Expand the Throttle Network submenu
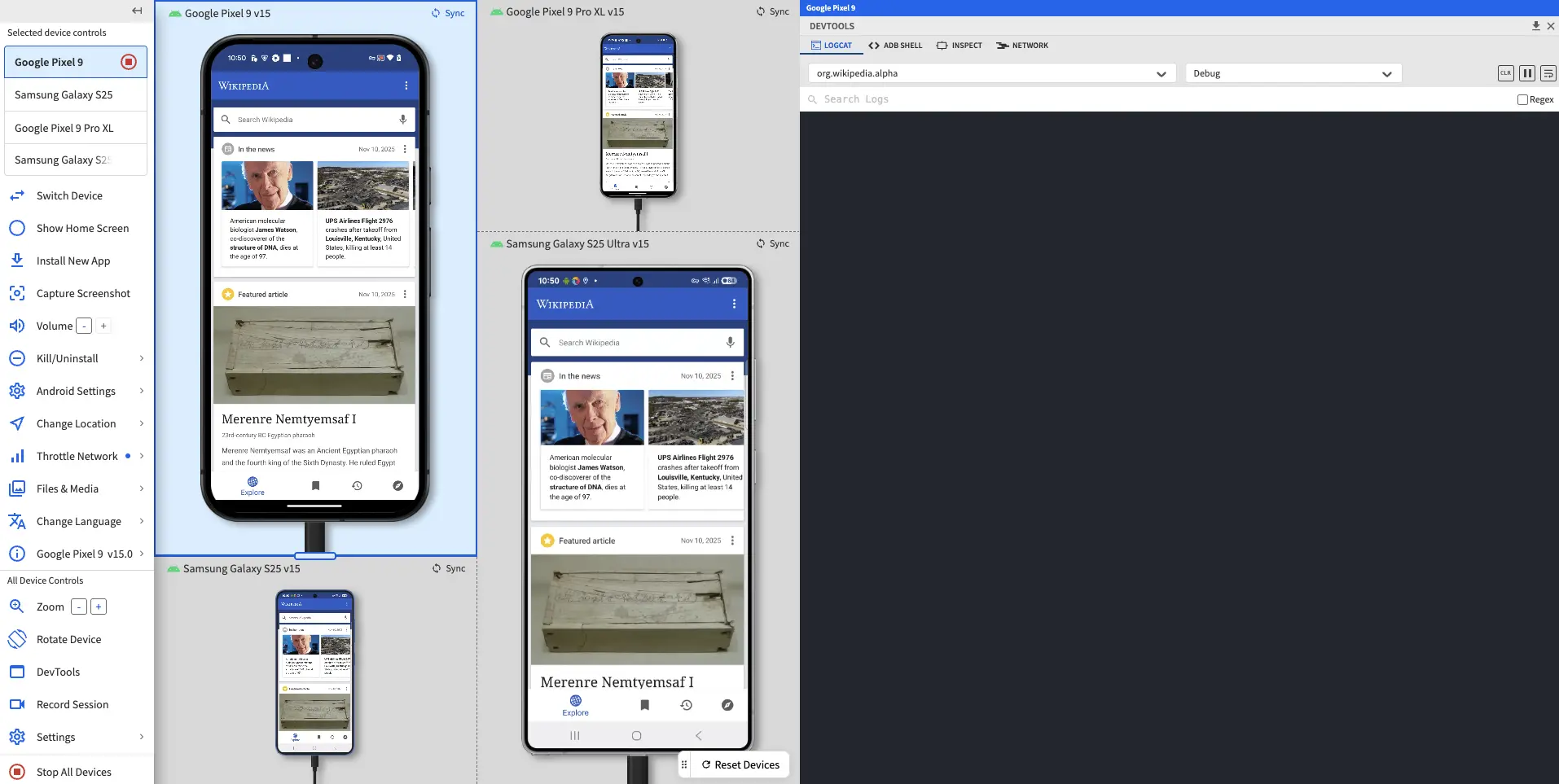1559x784 pixels. point(142,456)
